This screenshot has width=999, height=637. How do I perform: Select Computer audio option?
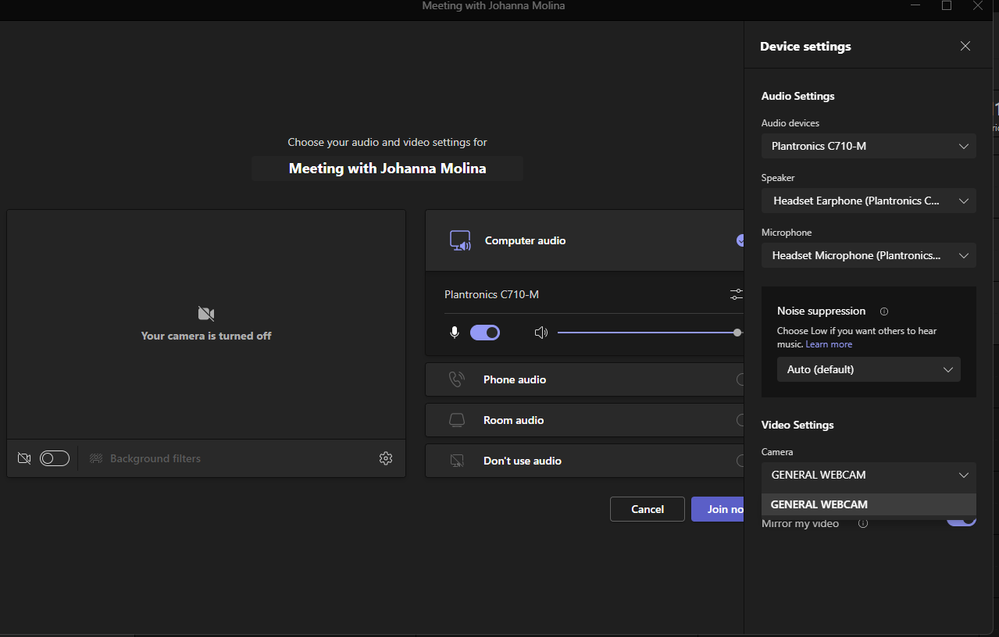pyautogui.click(x=585, y=241)
